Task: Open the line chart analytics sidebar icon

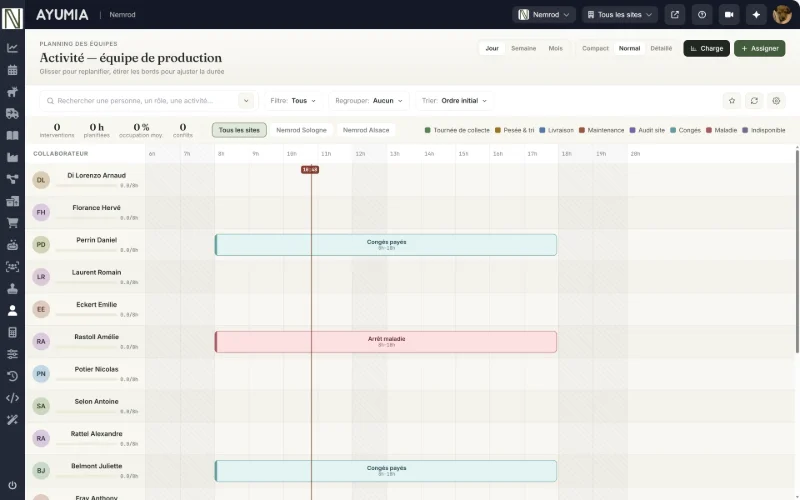Action: tap(12, 48)
